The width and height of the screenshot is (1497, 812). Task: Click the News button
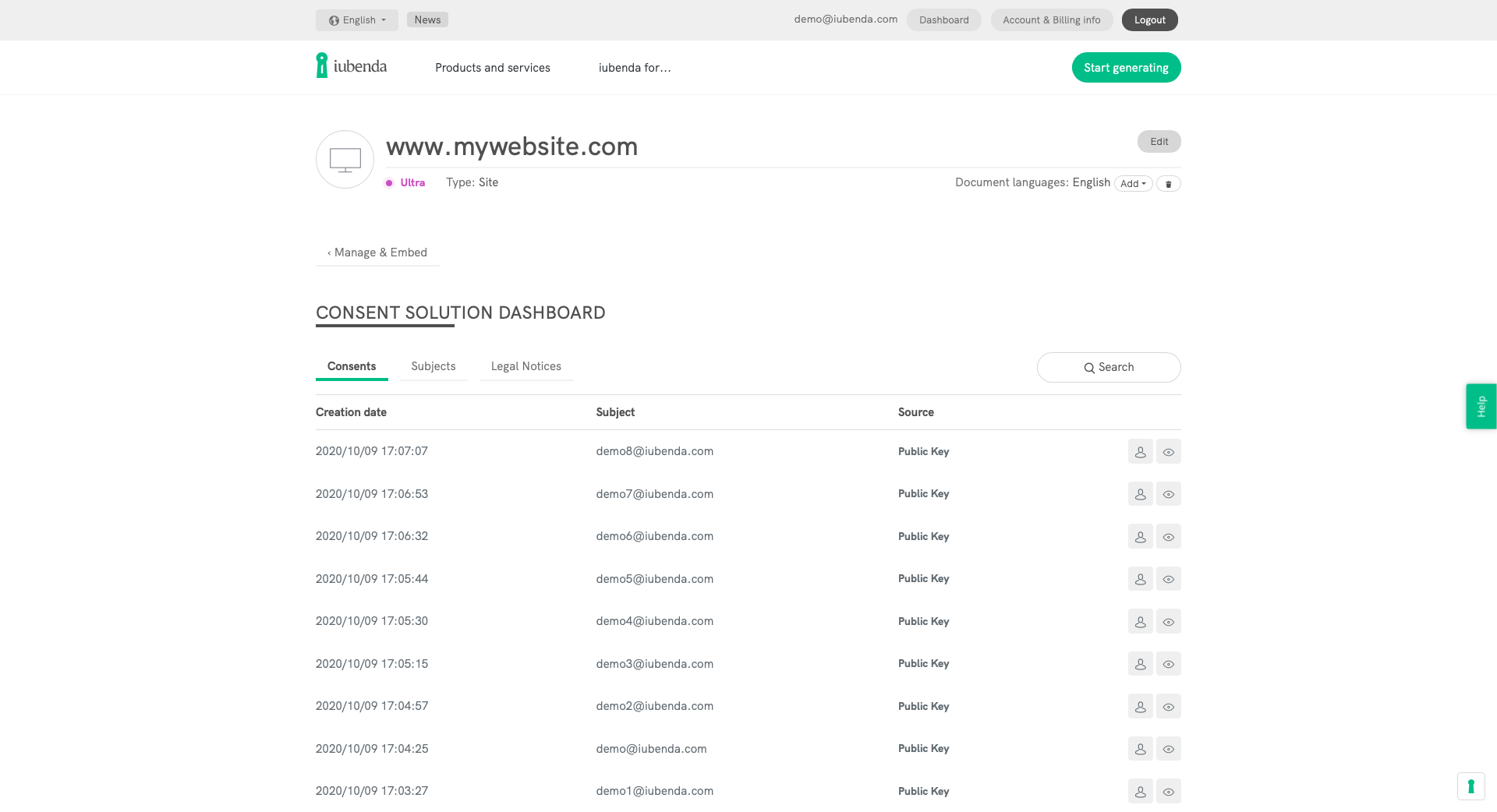(427, 19)
